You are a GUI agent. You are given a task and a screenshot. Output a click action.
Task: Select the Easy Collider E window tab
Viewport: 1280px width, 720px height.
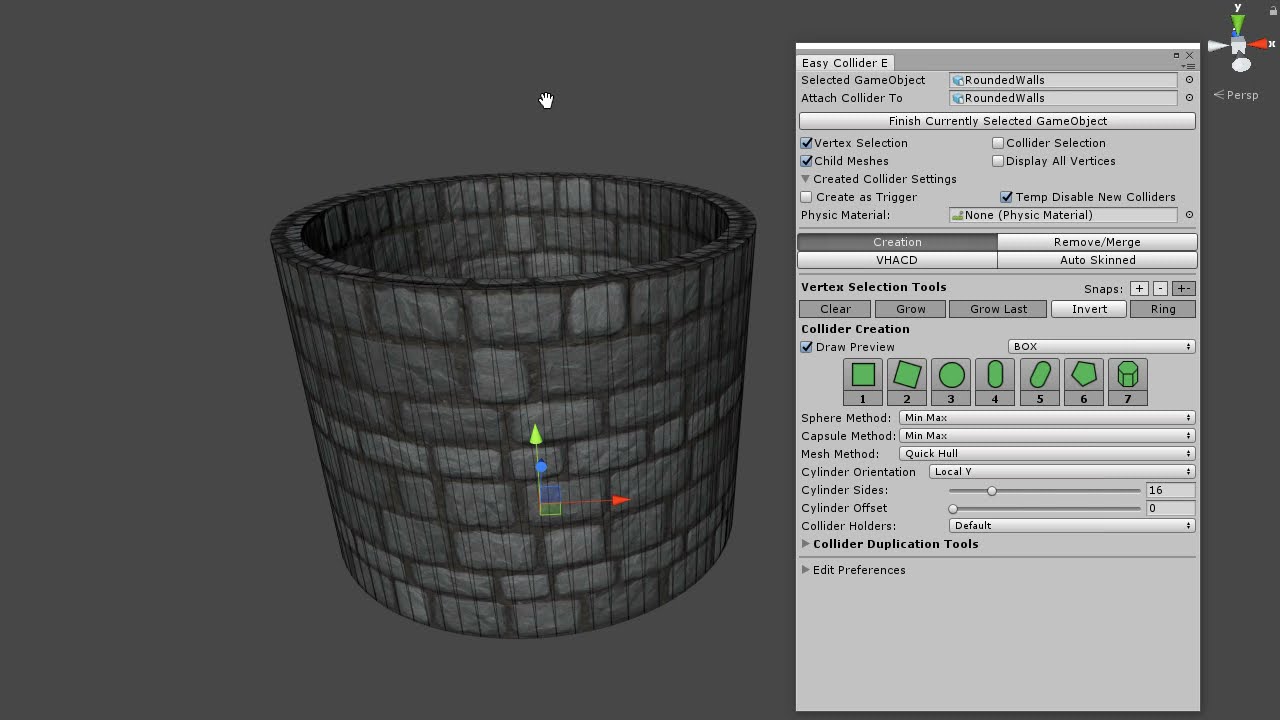click(x=845, y=63)
